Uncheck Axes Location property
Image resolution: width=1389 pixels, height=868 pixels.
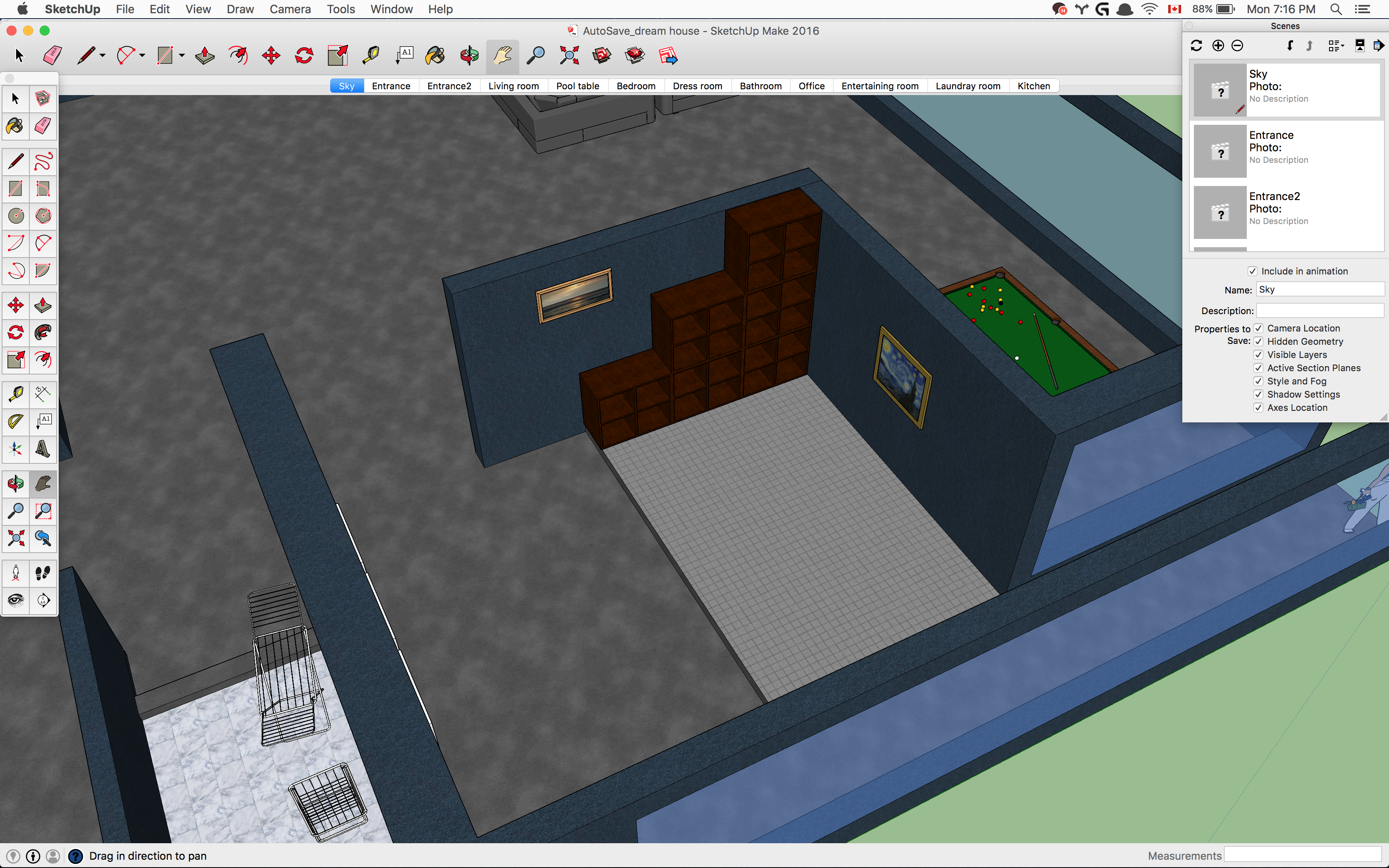pos(1259,408)
